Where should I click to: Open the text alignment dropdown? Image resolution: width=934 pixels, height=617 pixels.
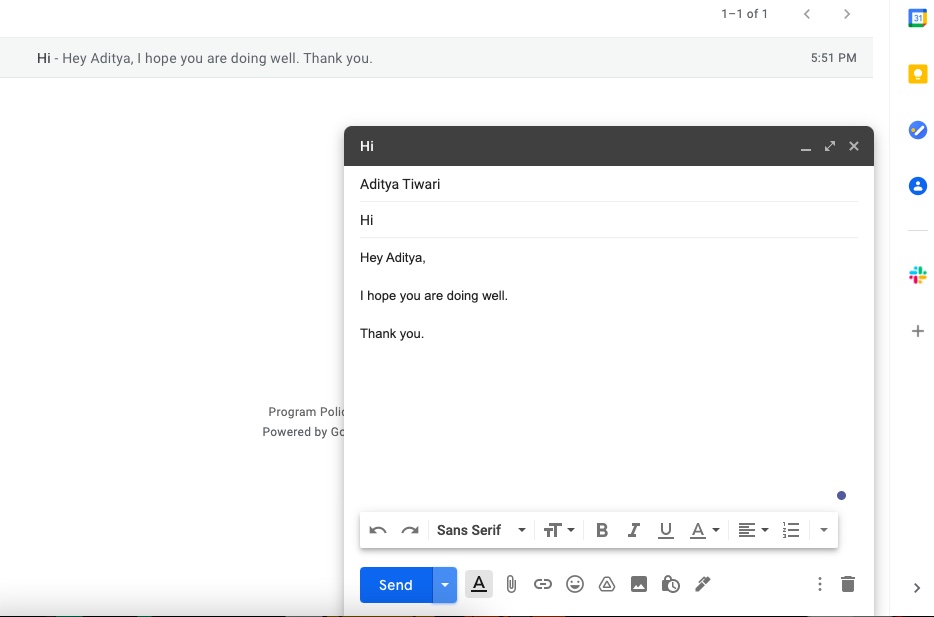752,530
